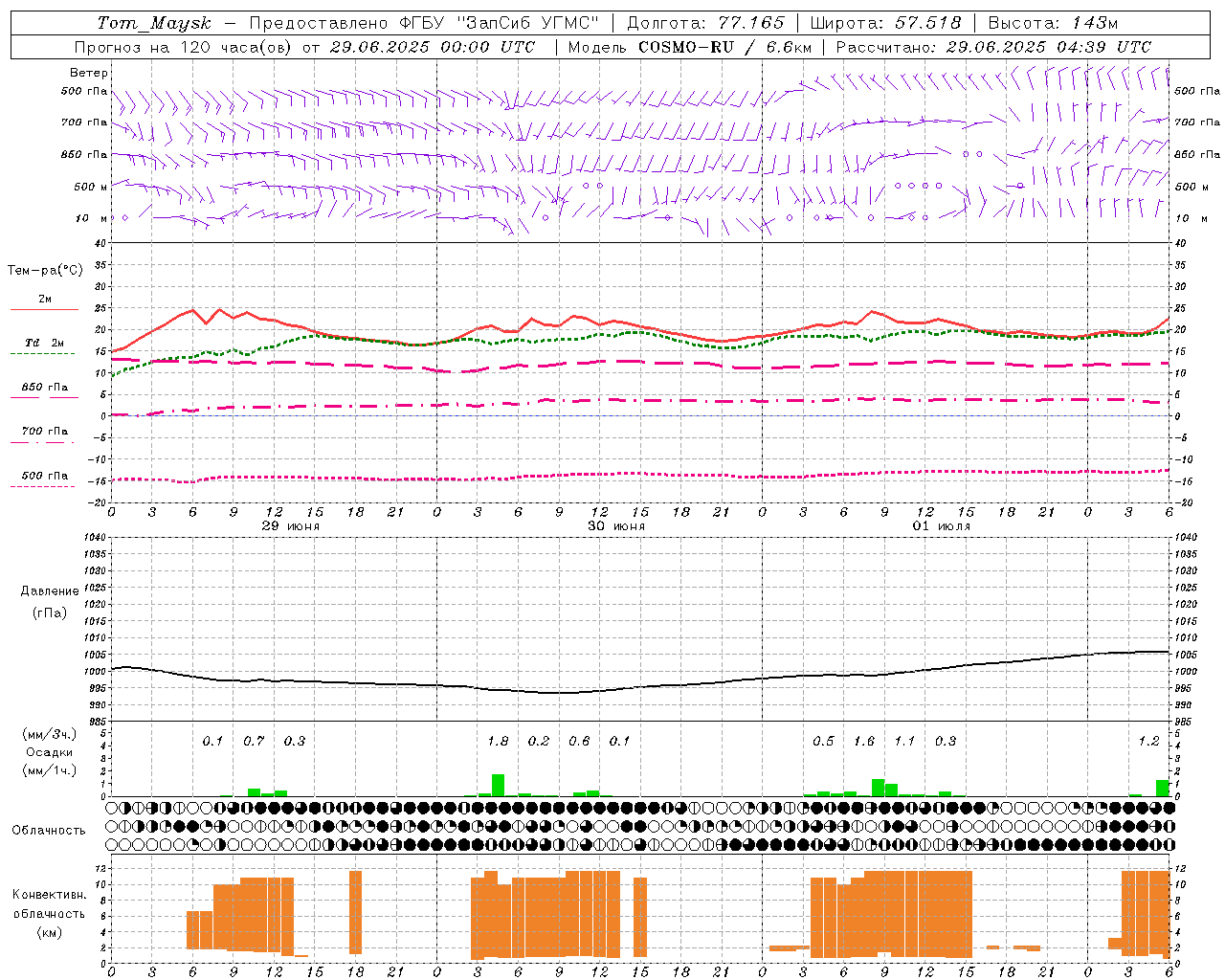Click the Ветер panel label
The height and width of the screenshot is (980, 1225).
click(x=89, y=73)
